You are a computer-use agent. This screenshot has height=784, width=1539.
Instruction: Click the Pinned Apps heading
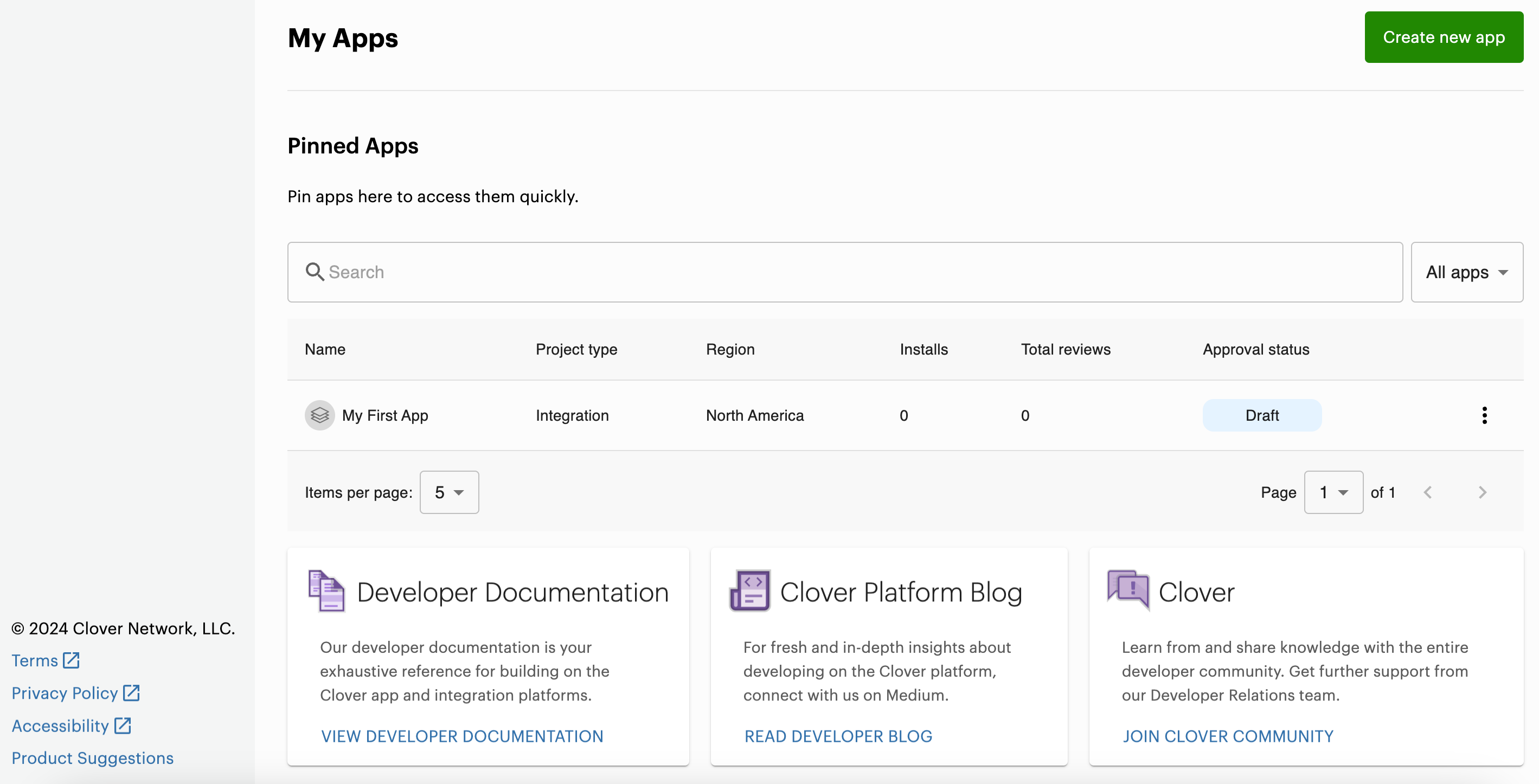(352, 146)
